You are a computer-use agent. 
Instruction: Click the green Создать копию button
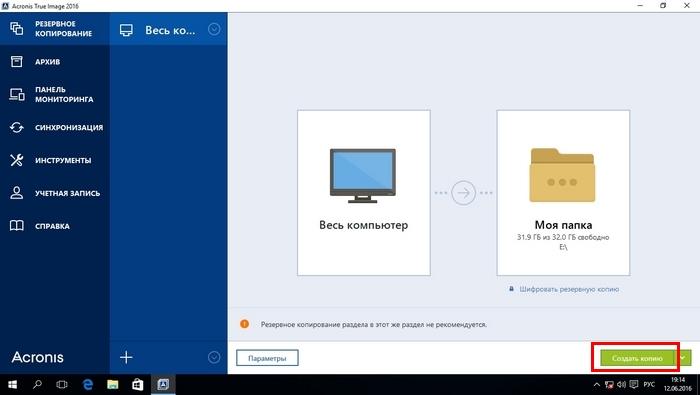click(638, 358)
